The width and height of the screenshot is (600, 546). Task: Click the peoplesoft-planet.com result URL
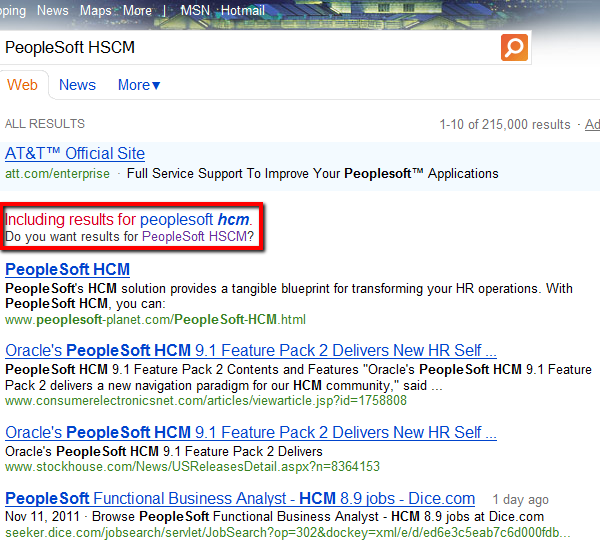[x=155, y=319]
